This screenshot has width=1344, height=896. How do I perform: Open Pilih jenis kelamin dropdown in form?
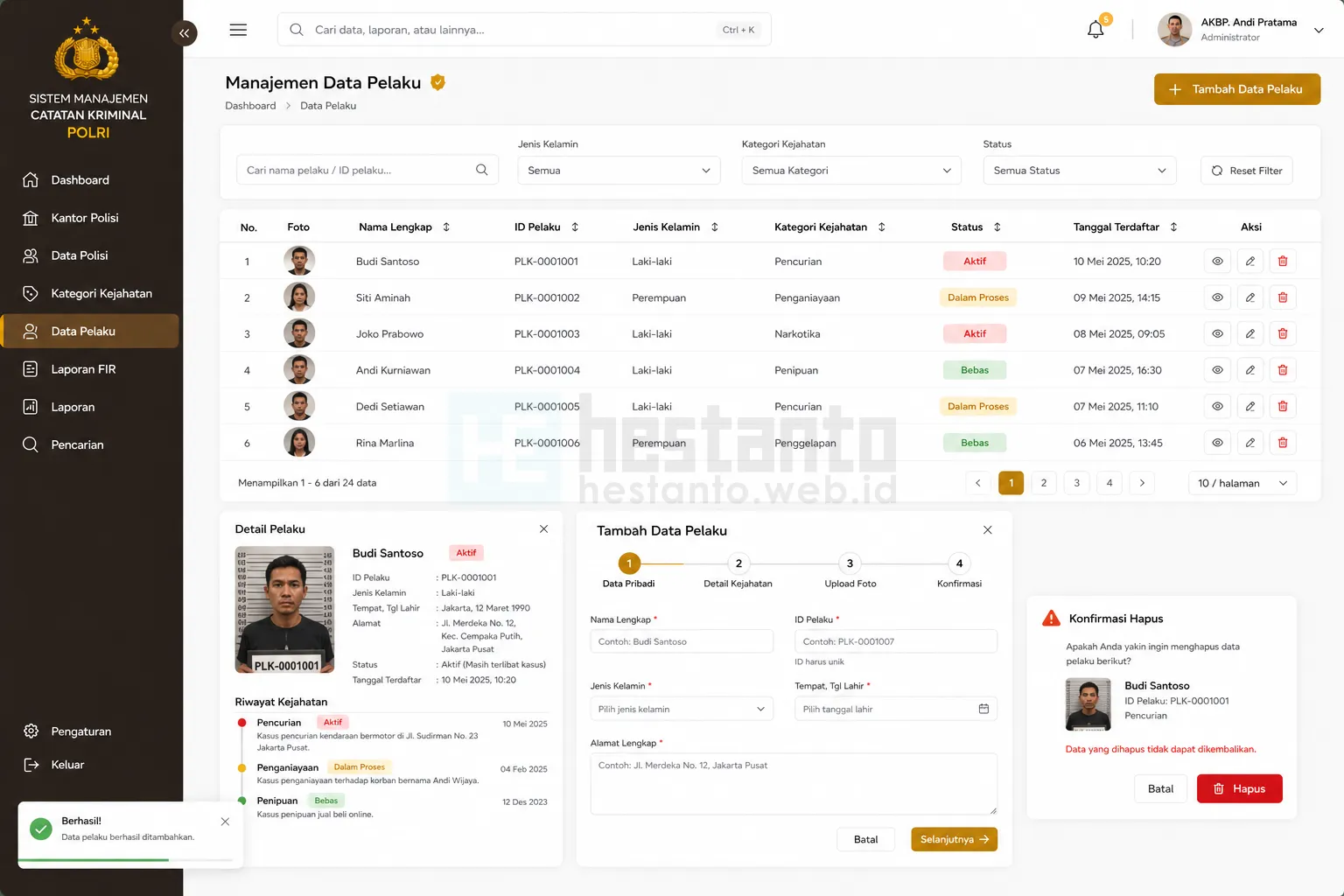click(x=682, y=709)
